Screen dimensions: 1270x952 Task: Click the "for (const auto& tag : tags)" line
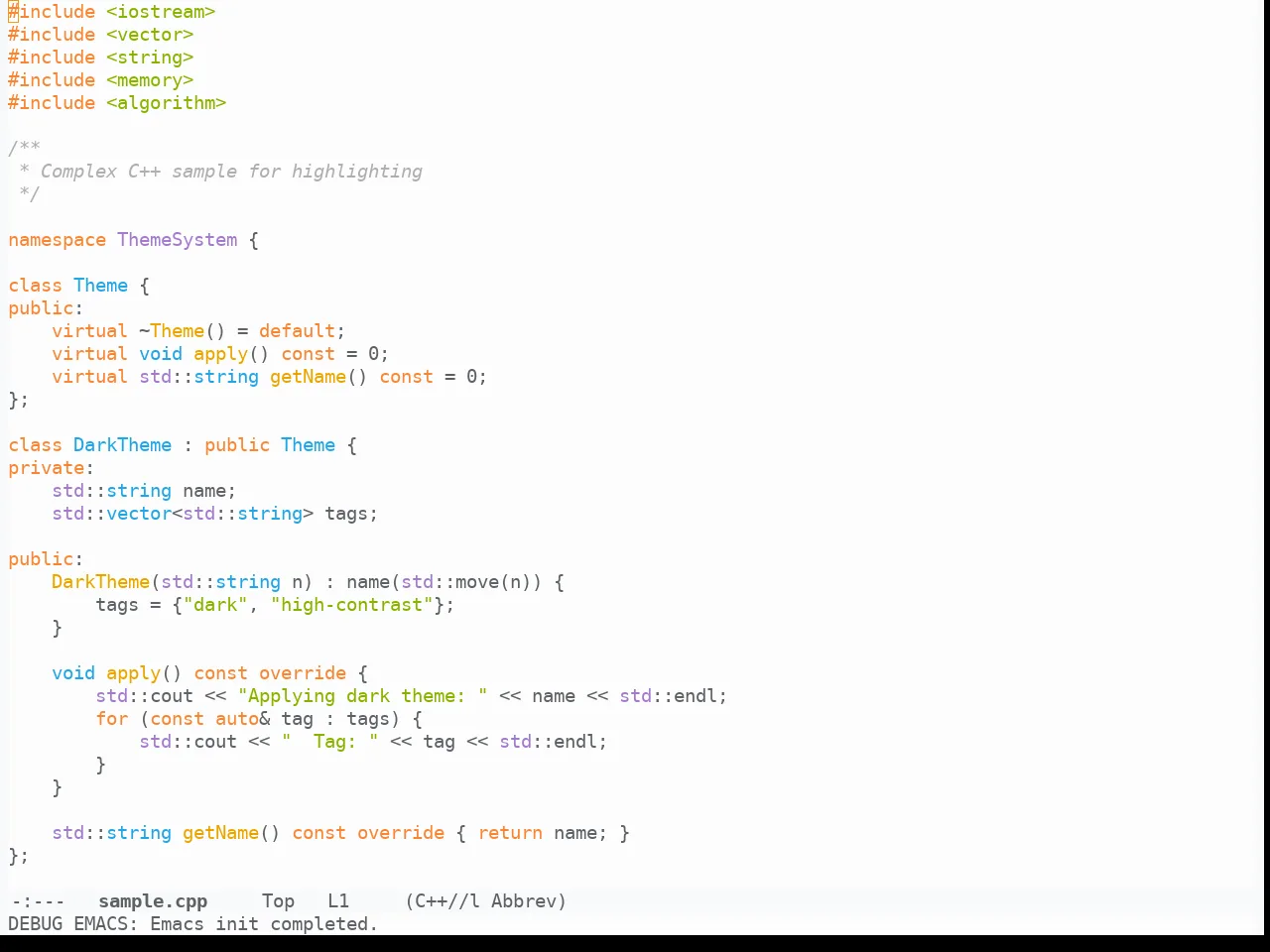click(x=259, y=719)
